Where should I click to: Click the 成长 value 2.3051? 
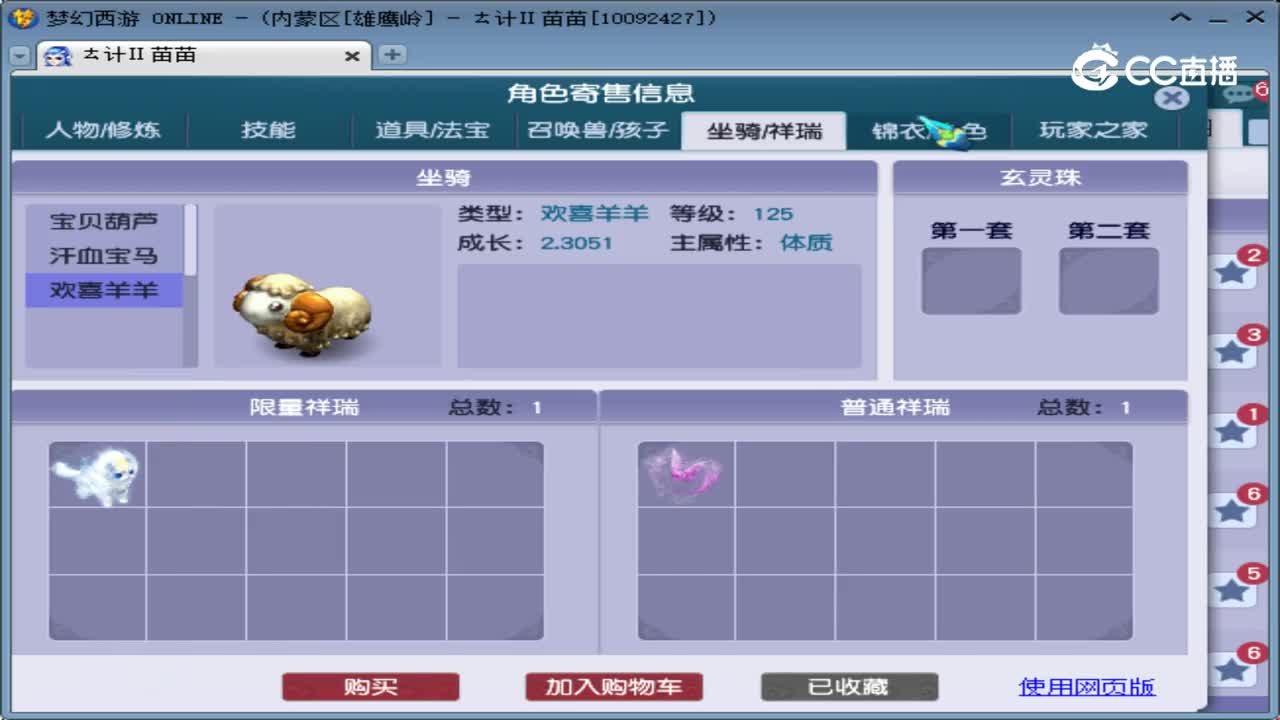tap(577, 243)
